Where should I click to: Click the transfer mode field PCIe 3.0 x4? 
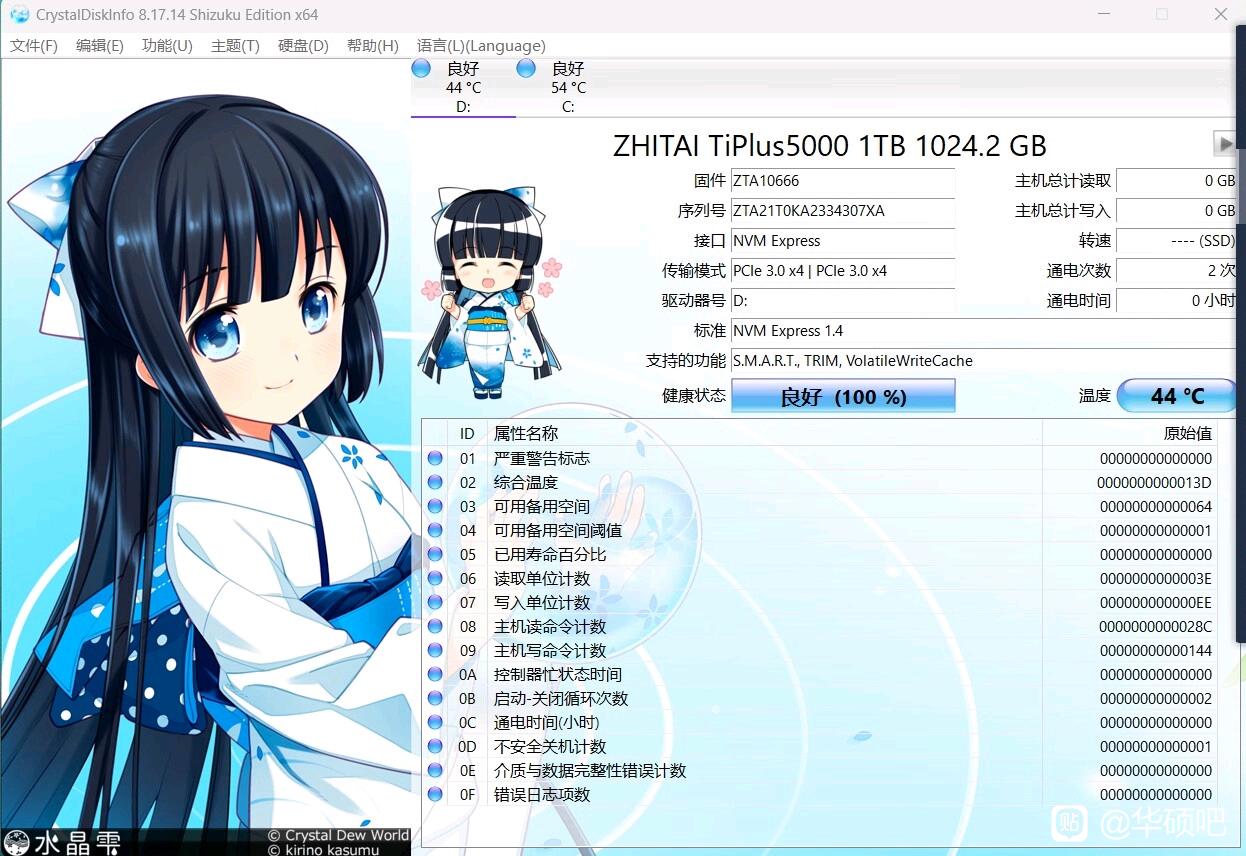tap(843, 271)
